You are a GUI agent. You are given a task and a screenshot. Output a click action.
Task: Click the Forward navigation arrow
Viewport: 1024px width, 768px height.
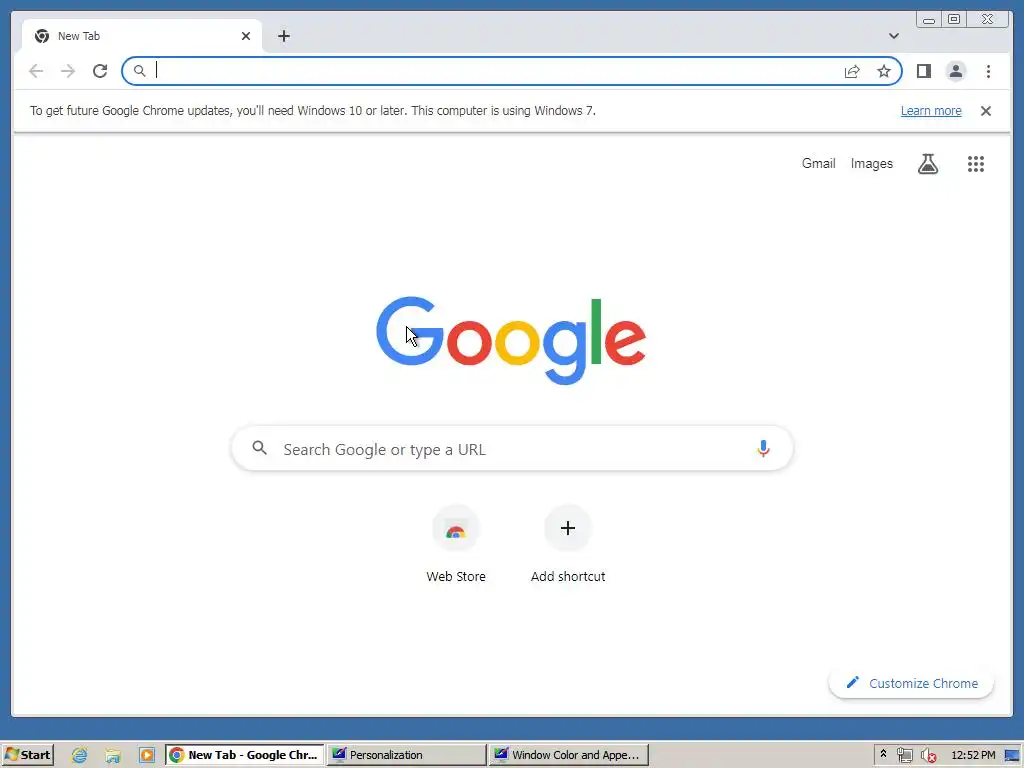(68, 71)
